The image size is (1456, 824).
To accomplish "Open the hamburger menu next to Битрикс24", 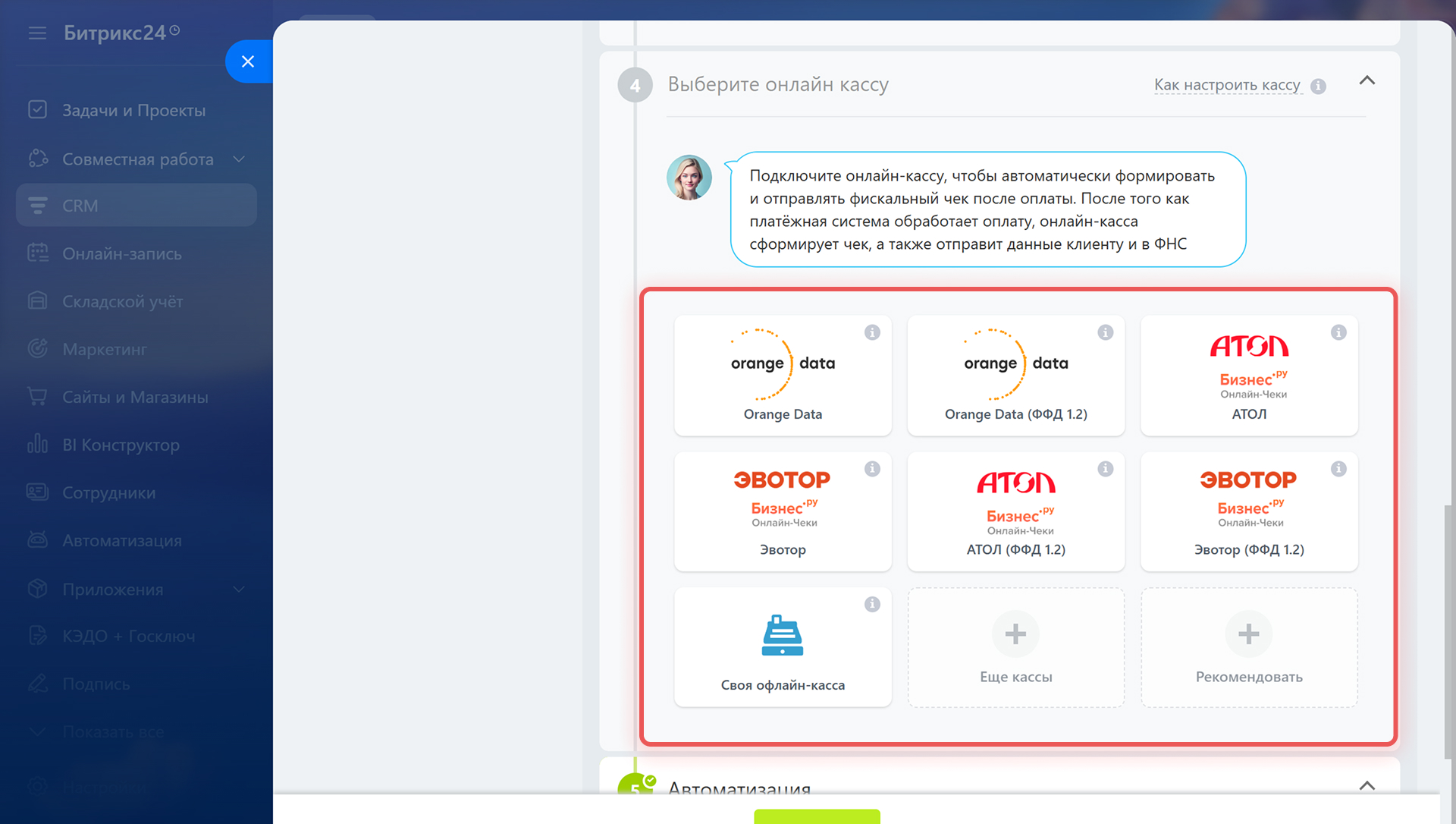I will point(37,33).
